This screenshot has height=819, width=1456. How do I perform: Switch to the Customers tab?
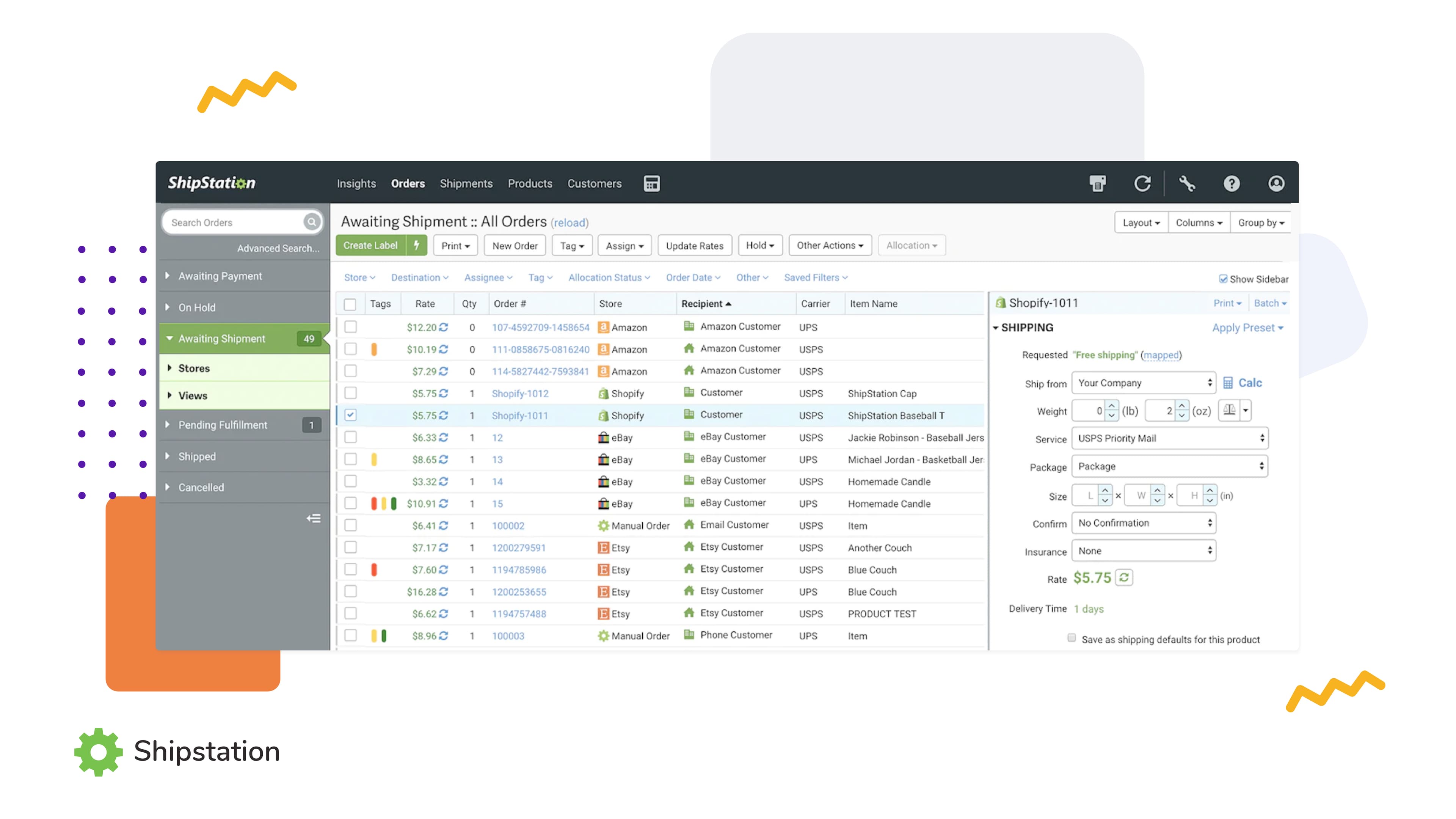(595, 184)
